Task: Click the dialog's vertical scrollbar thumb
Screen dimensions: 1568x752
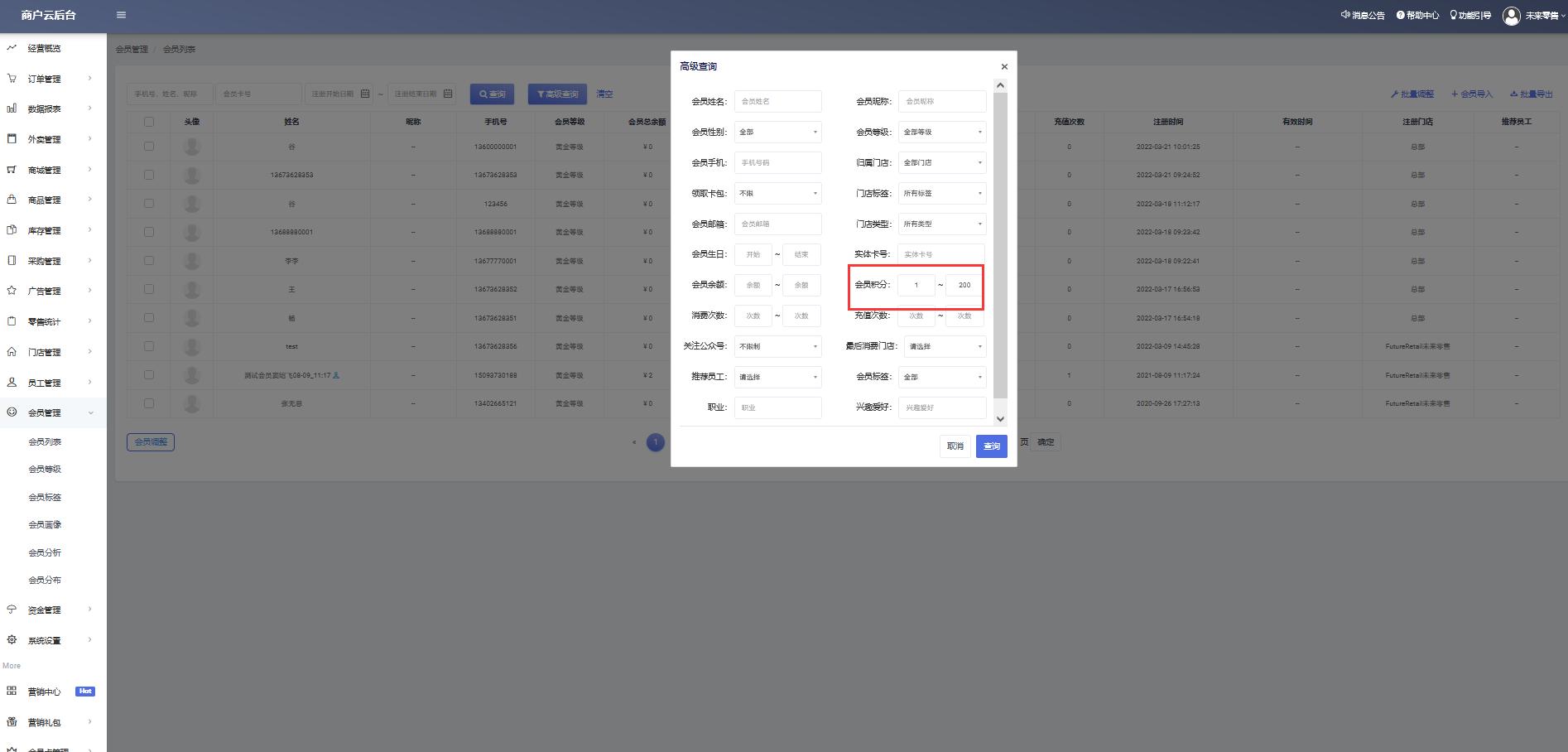Action: [1000, 244]
